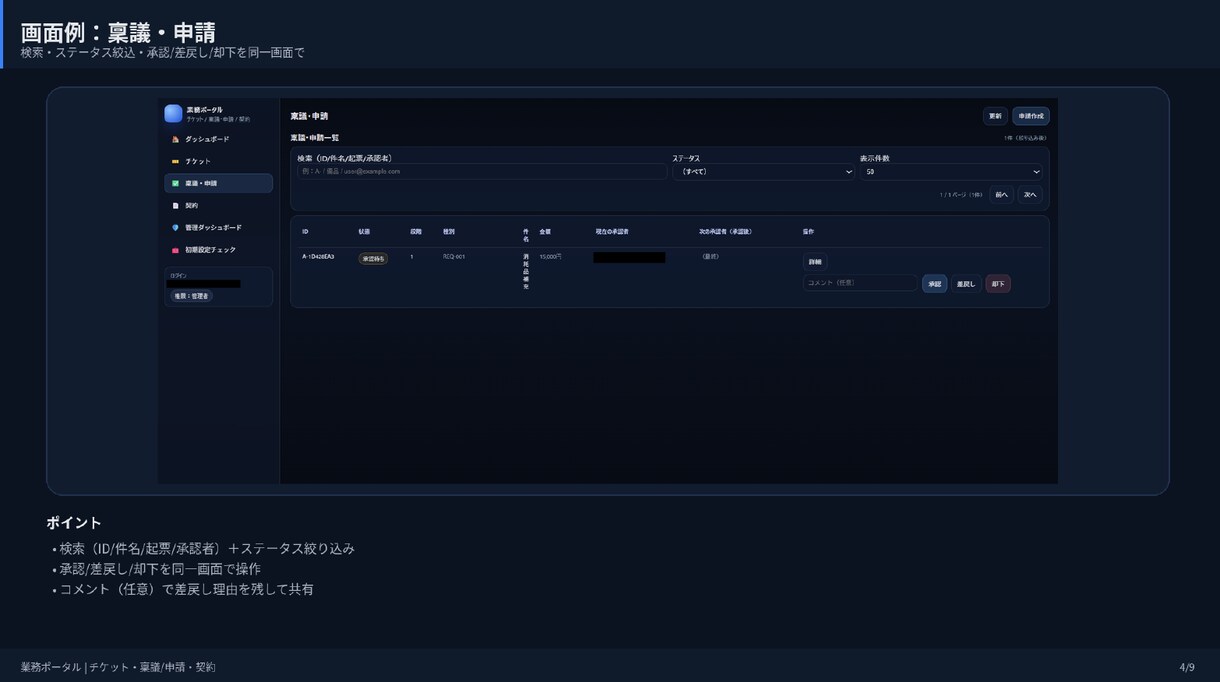Go to previous page with 前へ
Viewport: 1220px width, 682px height.
[x=1001, y=195]
